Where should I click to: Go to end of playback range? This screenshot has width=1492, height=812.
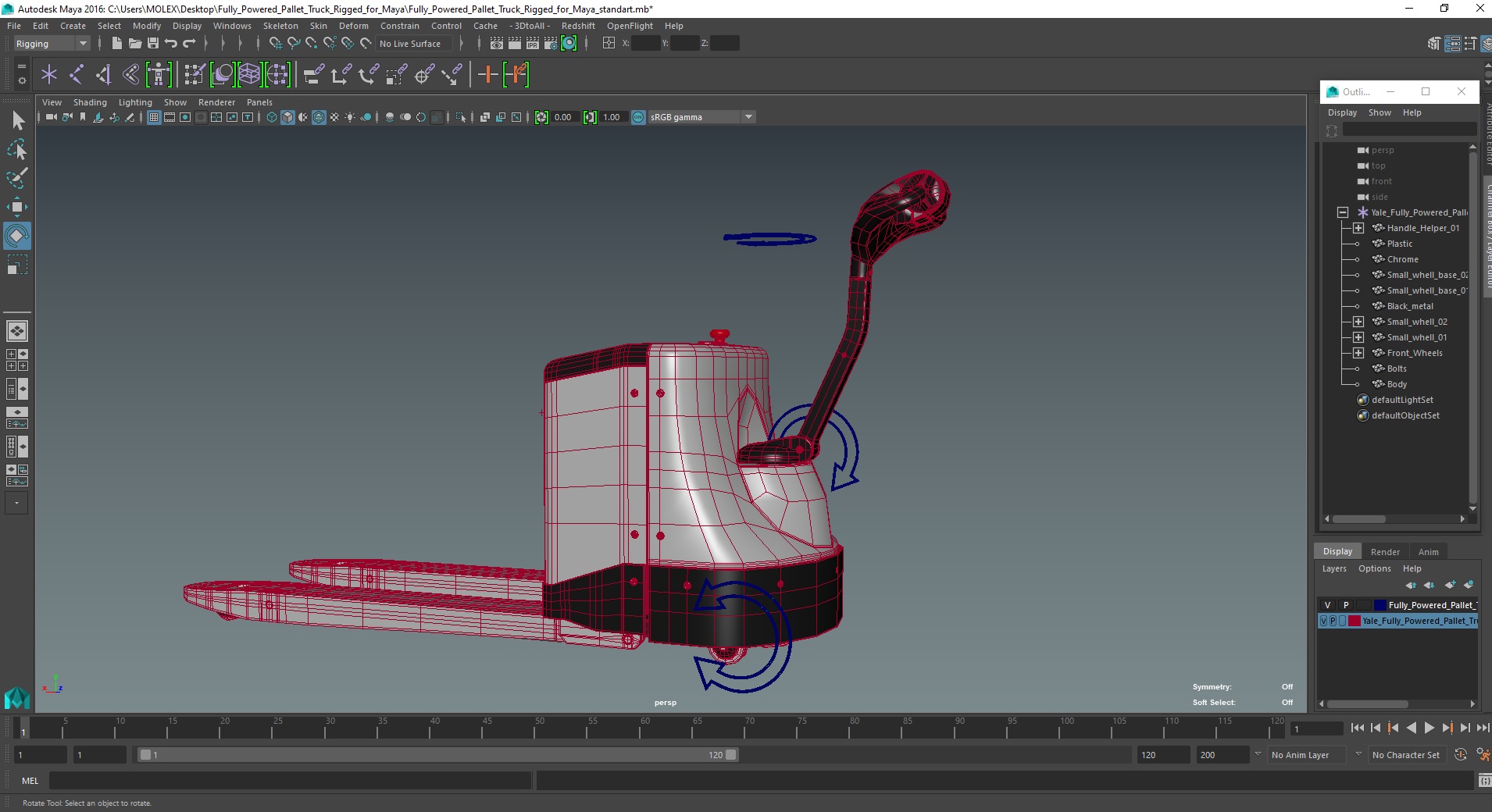click(1483, 728)
